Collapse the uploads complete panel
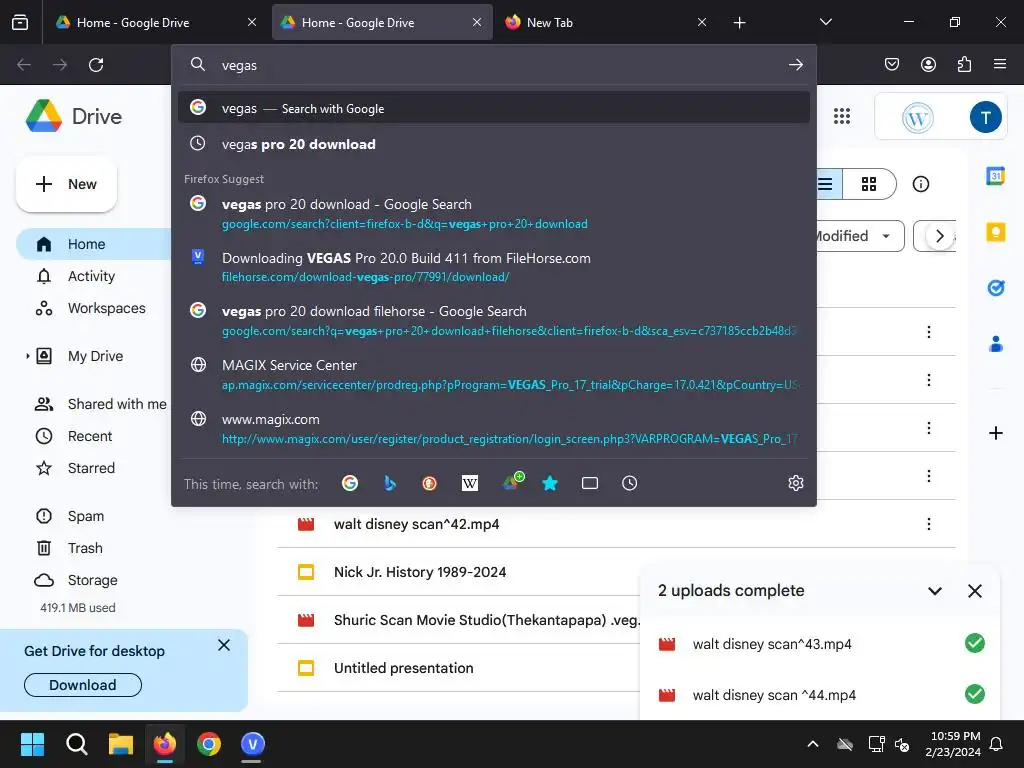Screen dimensions: 1024x768 coord(935,591)
